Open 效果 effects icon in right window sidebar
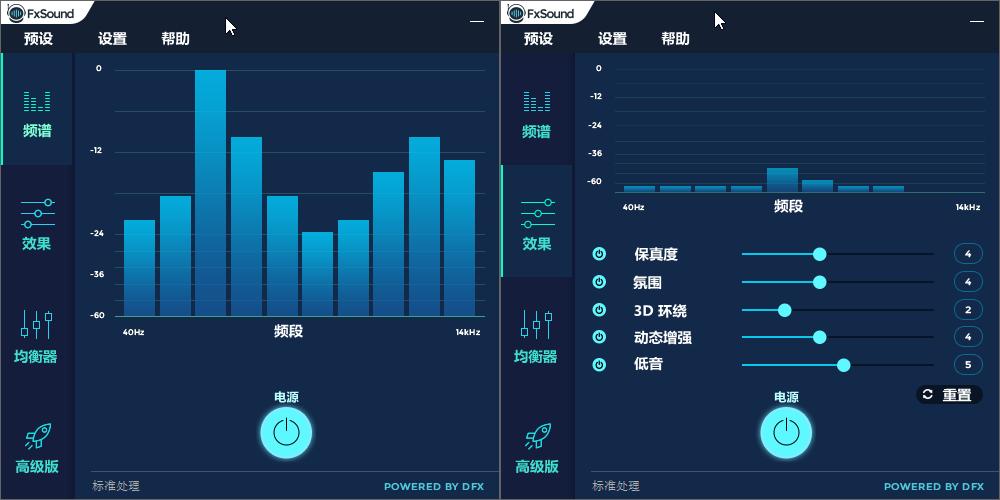 pyautogui.click(x=537, y=214)
